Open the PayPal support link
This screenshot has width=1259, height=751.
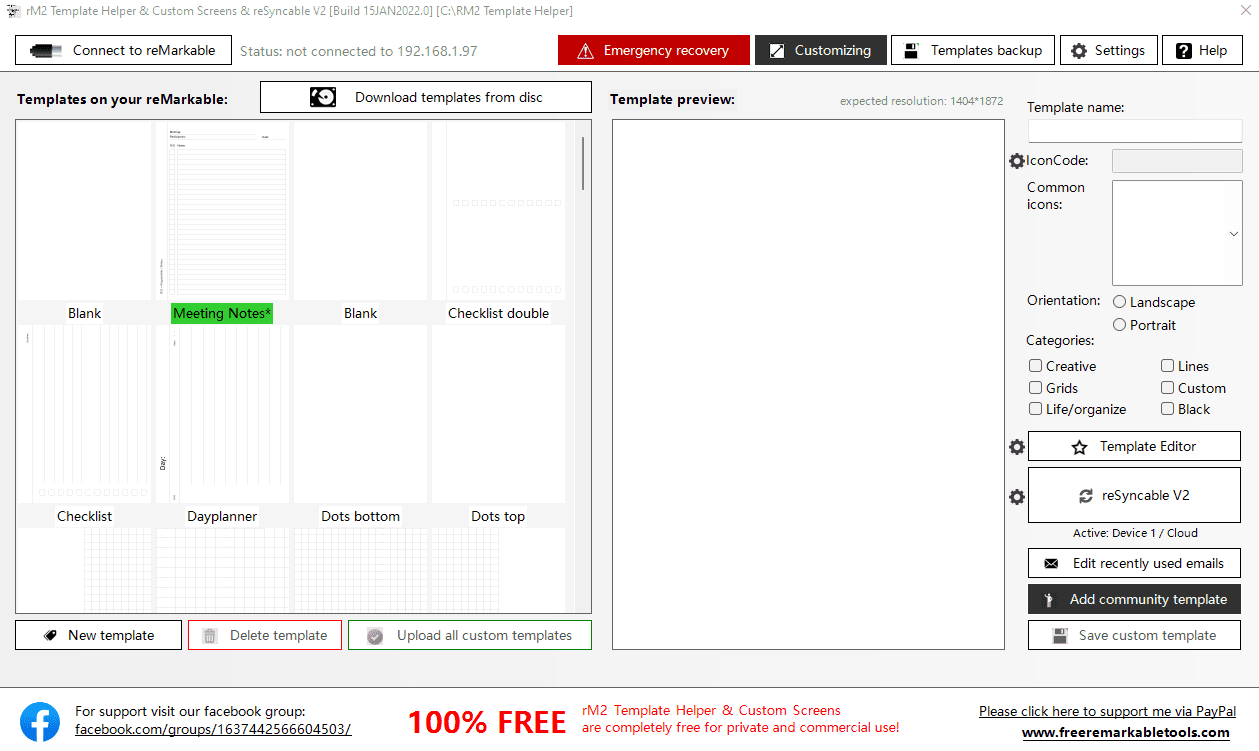(1107, 711)
